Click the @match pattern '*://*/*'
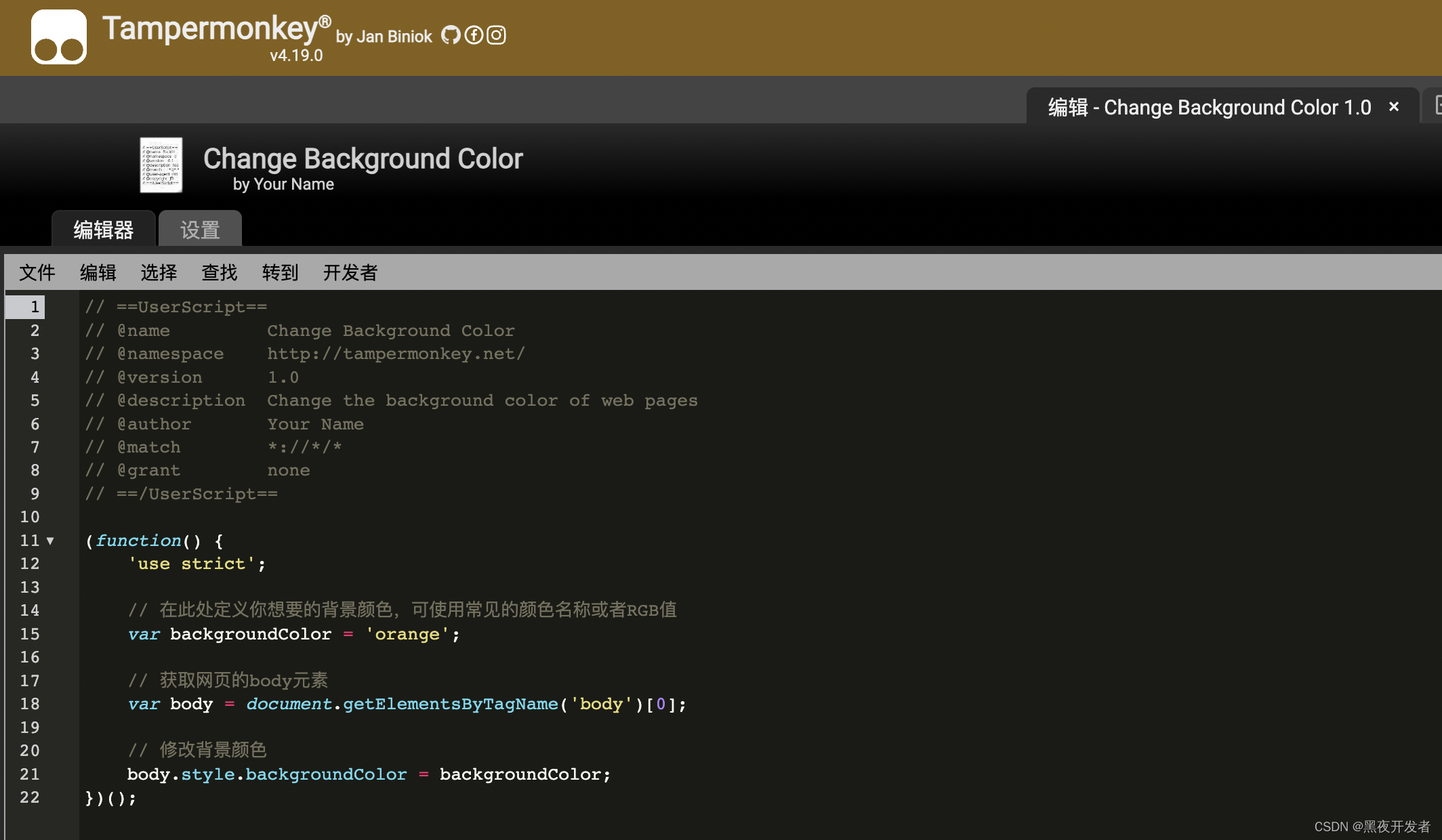The width and height of the screenshot is (1442, 840). coord(304,447)
